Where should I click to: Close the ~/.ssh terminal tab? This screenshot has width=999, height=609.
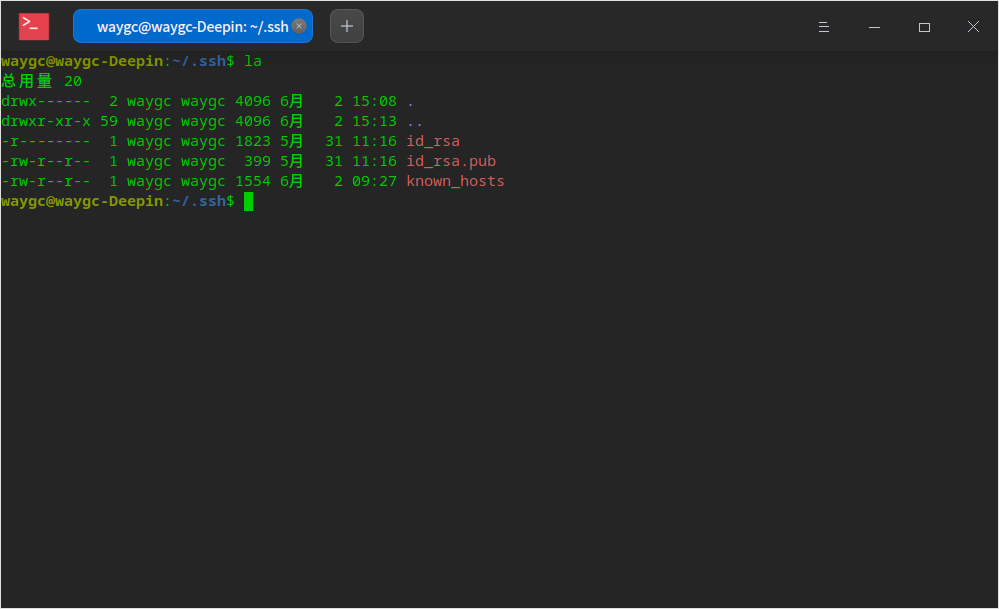(x=299, y=25)
